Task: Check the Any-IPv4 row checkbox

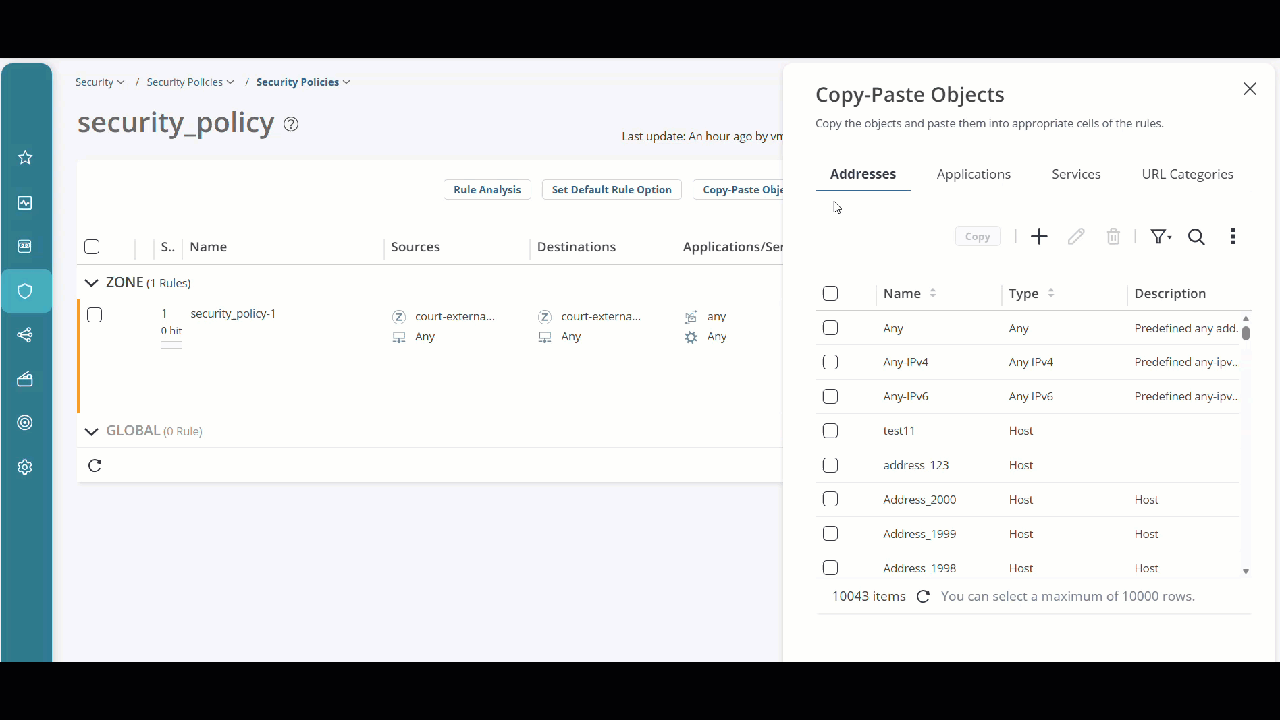Action: click(x=830, y=362)
